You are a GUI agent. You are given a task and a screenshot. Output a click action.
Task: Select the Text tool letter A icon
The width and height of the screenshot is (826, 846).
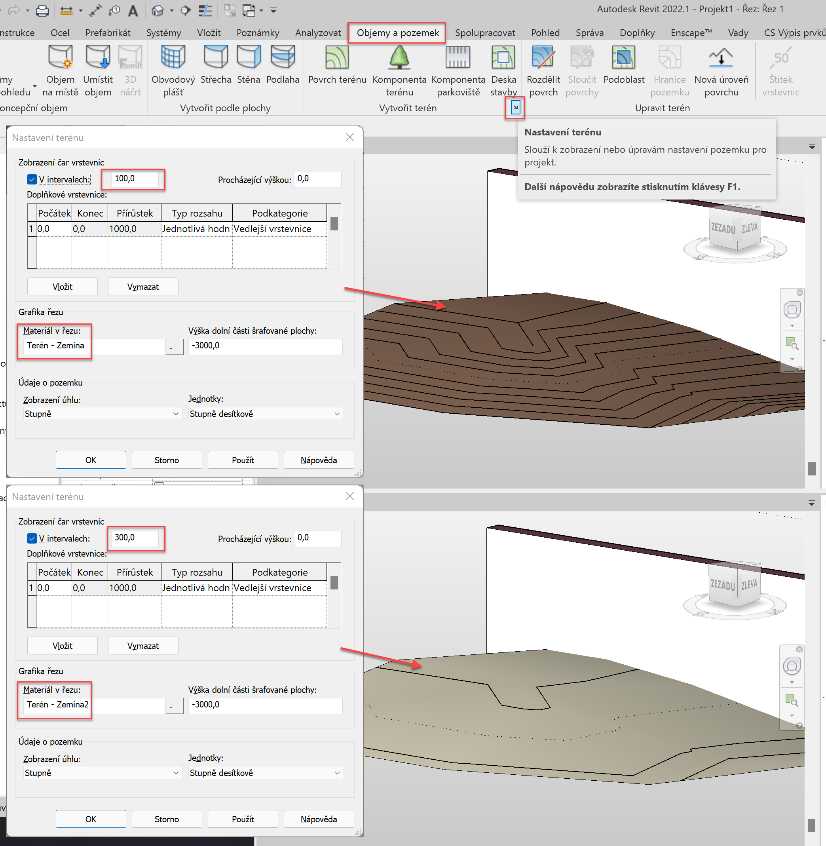pos(133,10)
